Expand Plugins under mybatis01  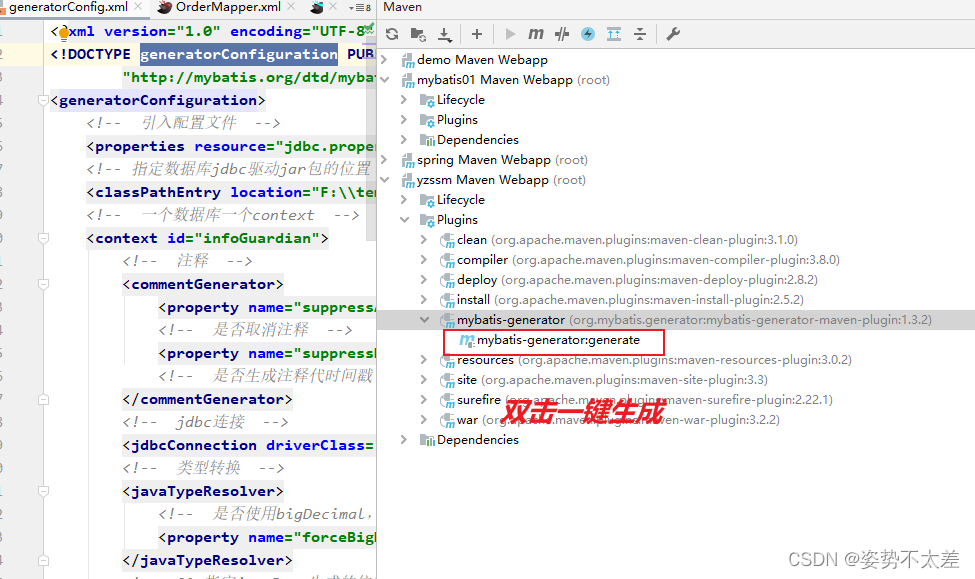tap(404, 119)
